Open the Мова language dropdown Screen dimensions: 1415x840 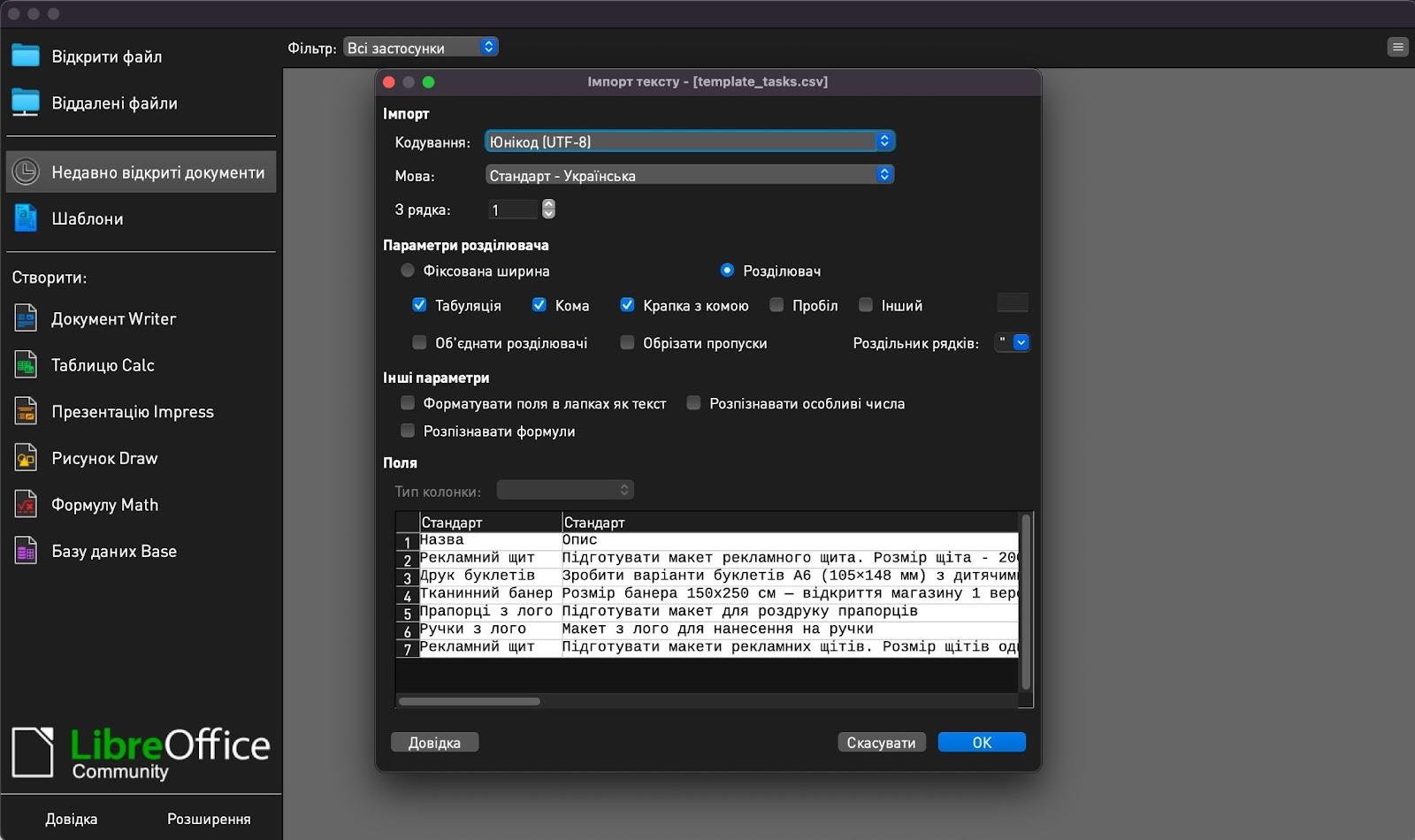[689, 175]
